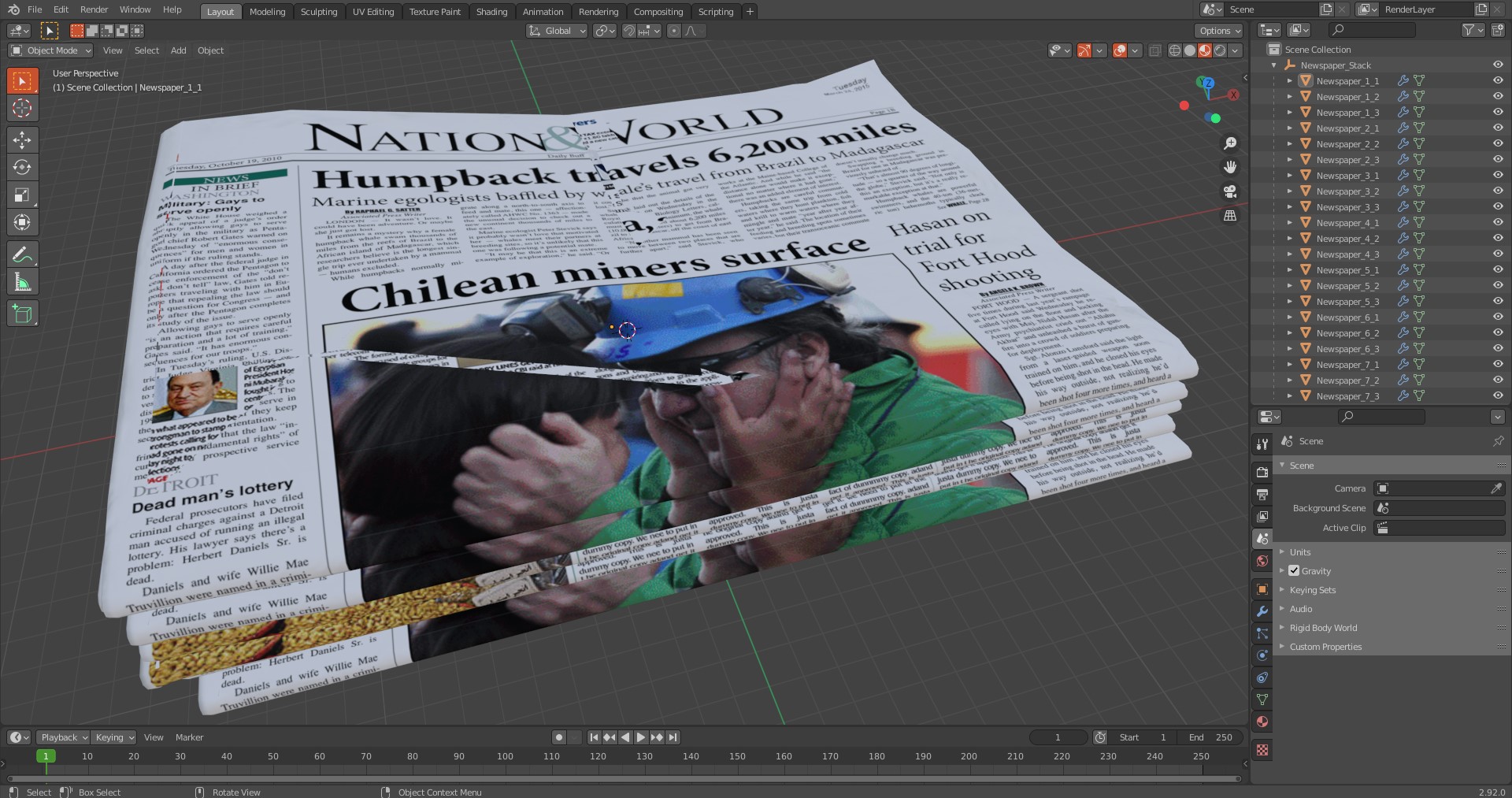1512x798 pixels.
Task: Toggle snapping magnet
Action: [x=629, y=31]
